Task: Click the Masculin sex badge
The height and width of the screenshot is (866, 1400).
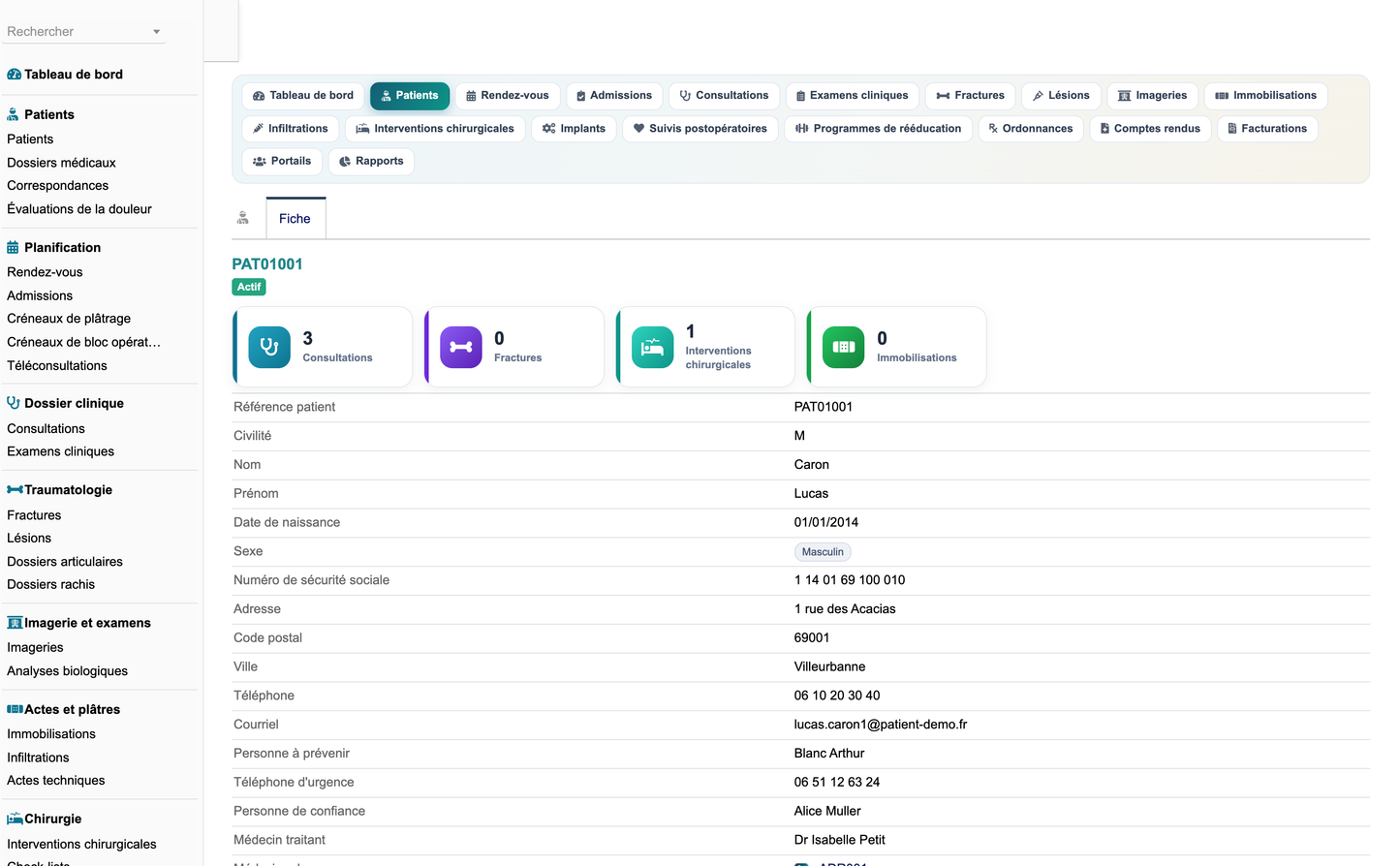Action: (823, 552)
